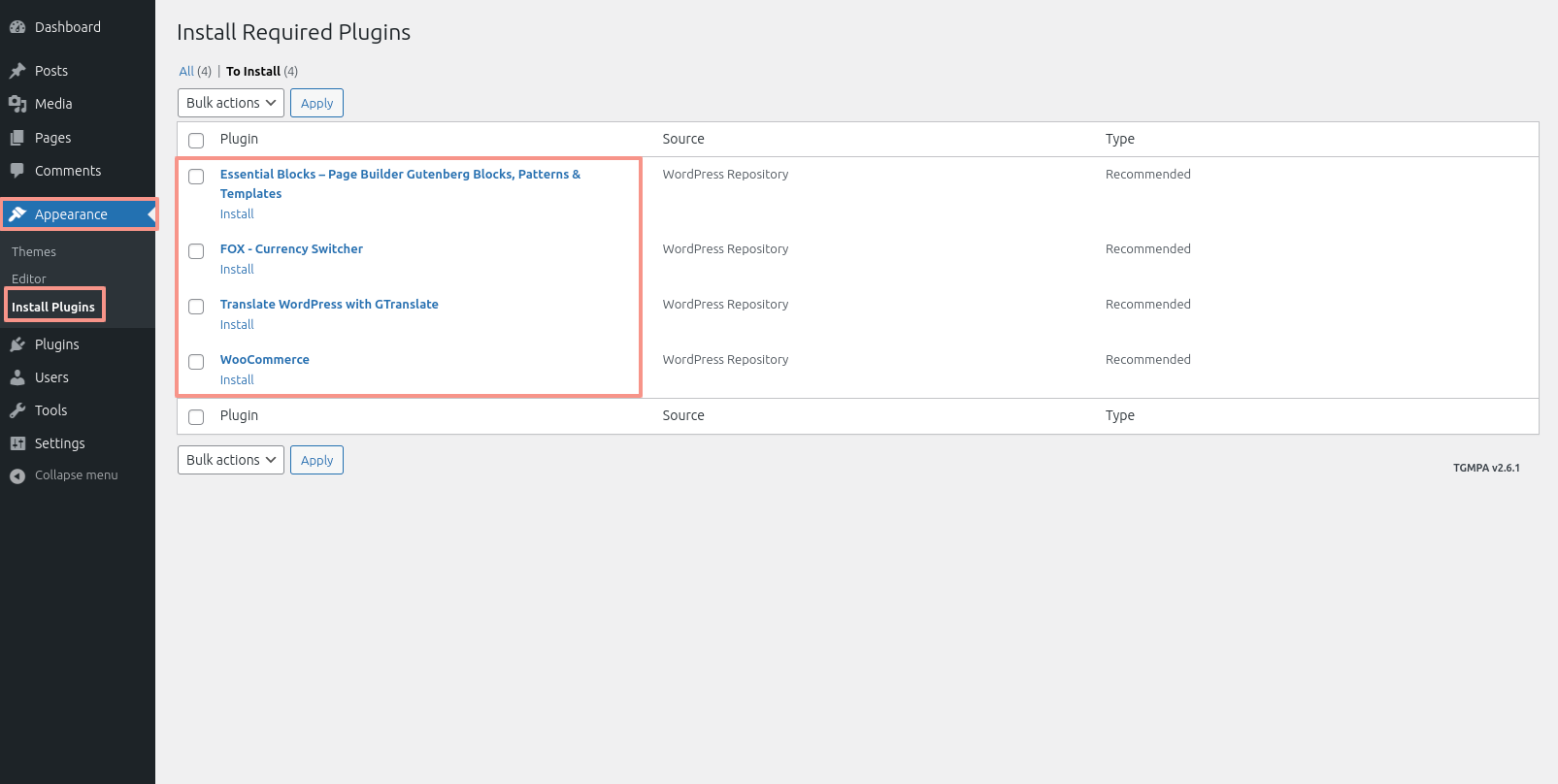Open the top Bulk actions dropdown
Viewport: 1558px width, 784px height.
[x=231, y=103]
